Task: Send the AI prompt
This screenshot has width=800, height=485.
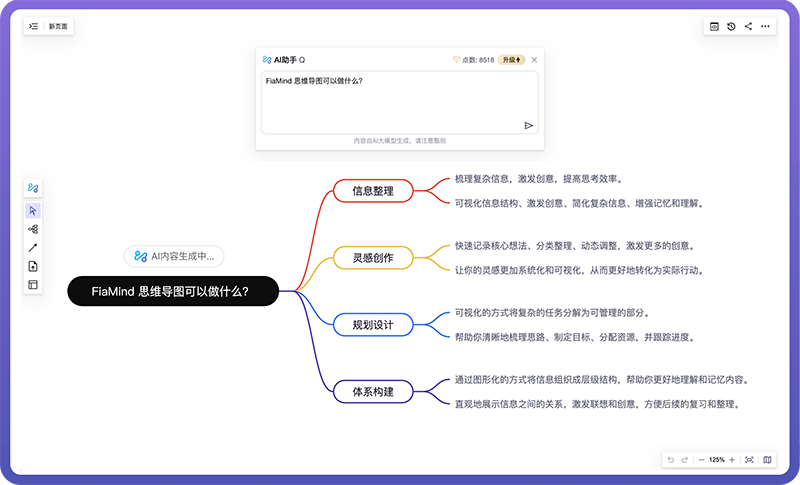Action: click(529, 125)
